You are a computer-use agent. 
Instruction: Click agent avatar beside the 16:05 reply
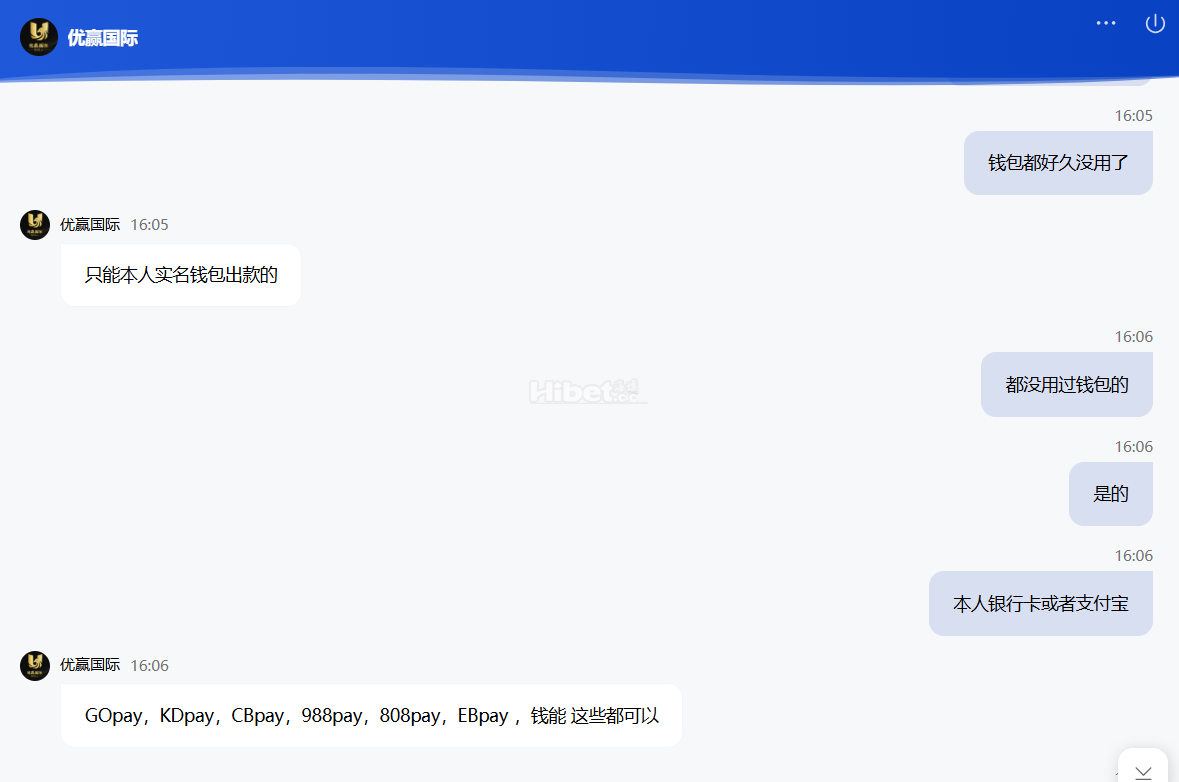(35, 225)
